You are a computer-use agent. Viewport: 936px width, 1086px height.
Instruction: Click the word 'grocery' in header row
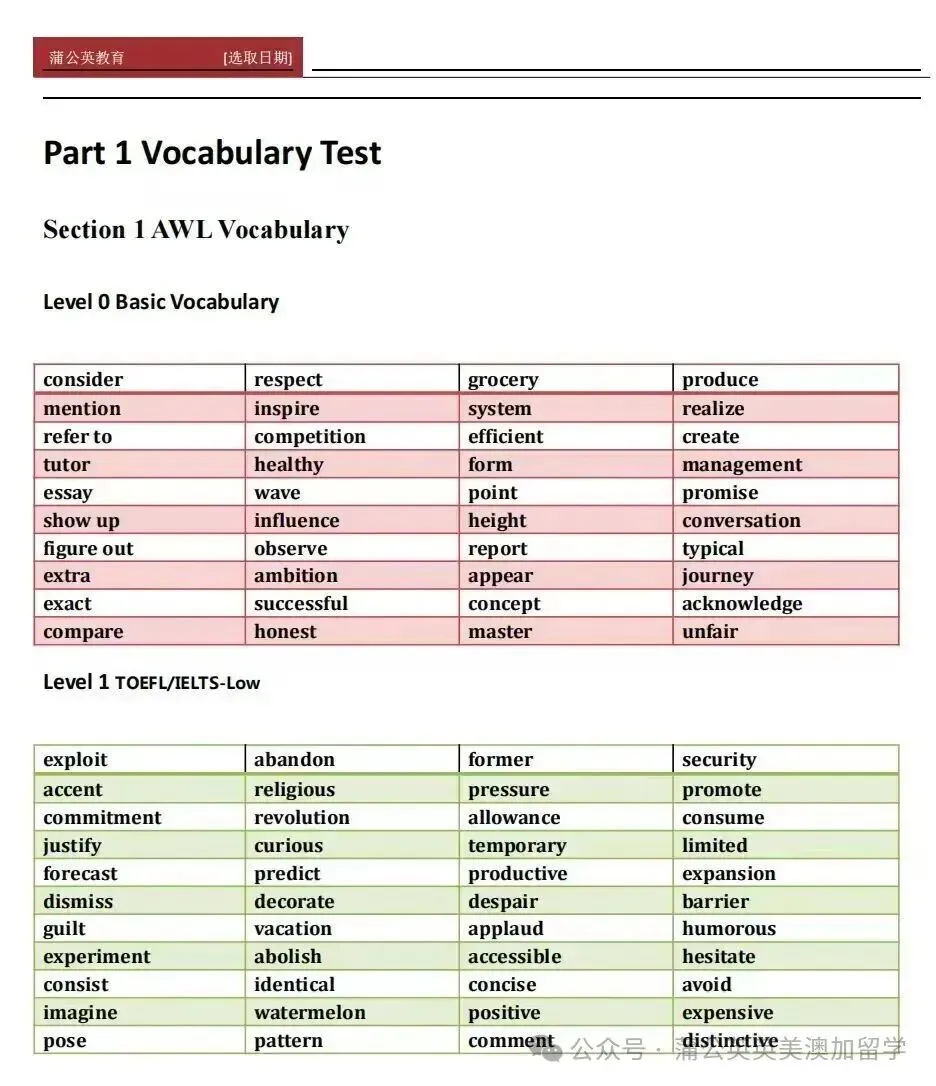[503, 380]
